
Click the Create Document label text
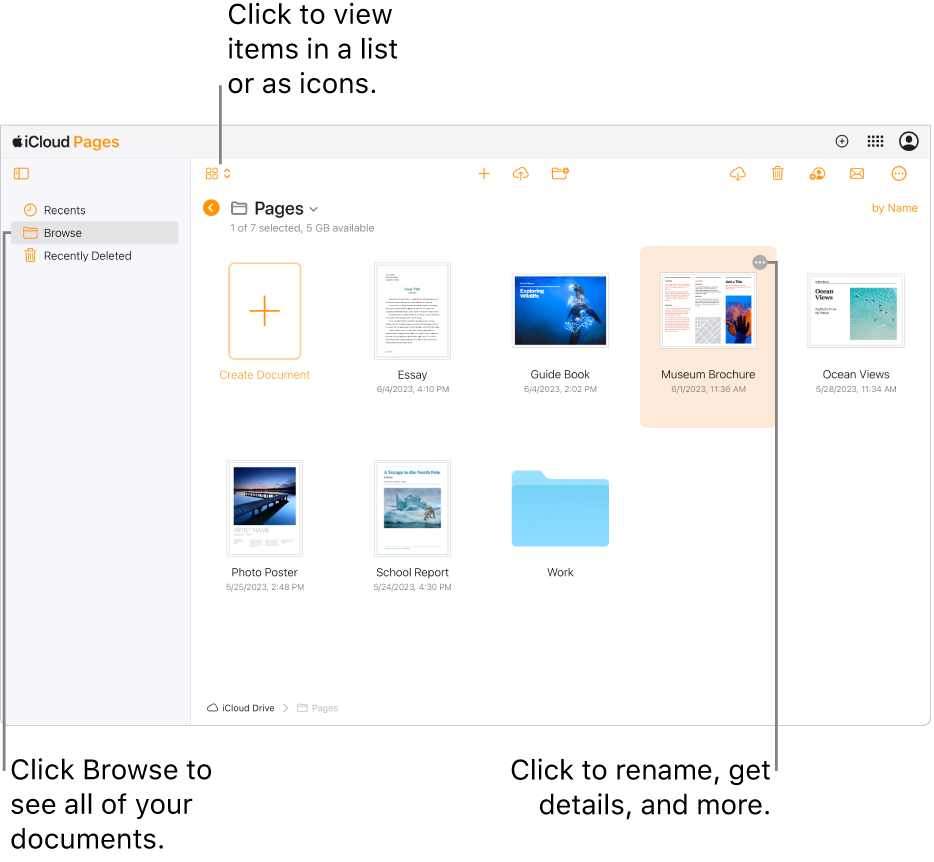264,375
